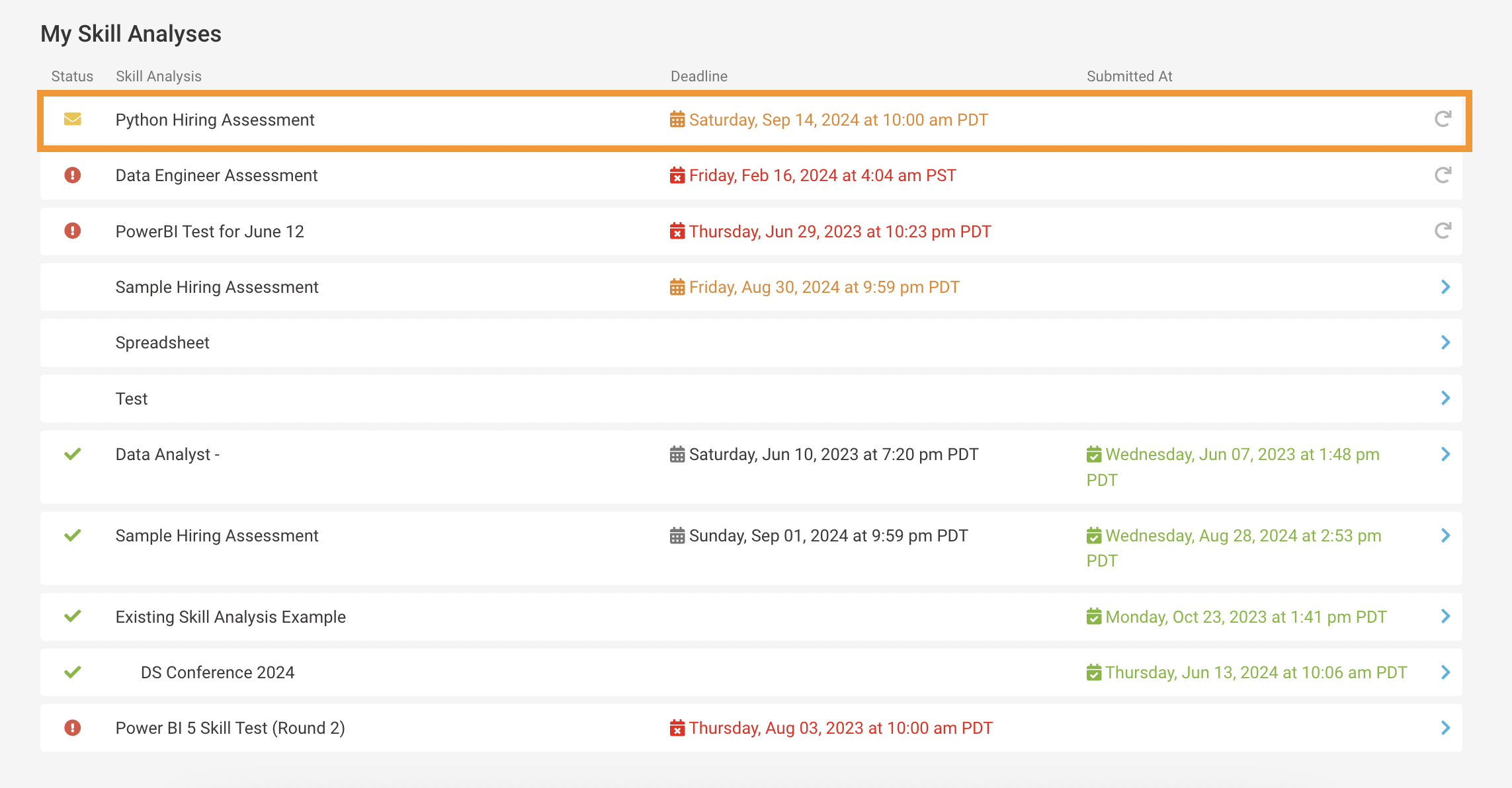Image resolution: width=1512 pixels, height=788 pixels.
Task: Click refresh icon on Data Engineer Assessment row
Action: 1443,175
